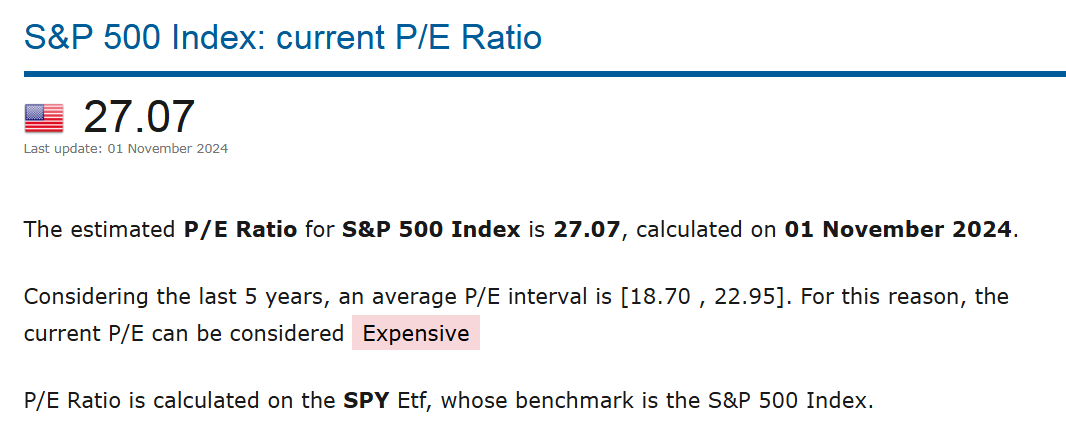Click the blue divider line under the heading
The image size is (1066, 427).
coord(545,73)
